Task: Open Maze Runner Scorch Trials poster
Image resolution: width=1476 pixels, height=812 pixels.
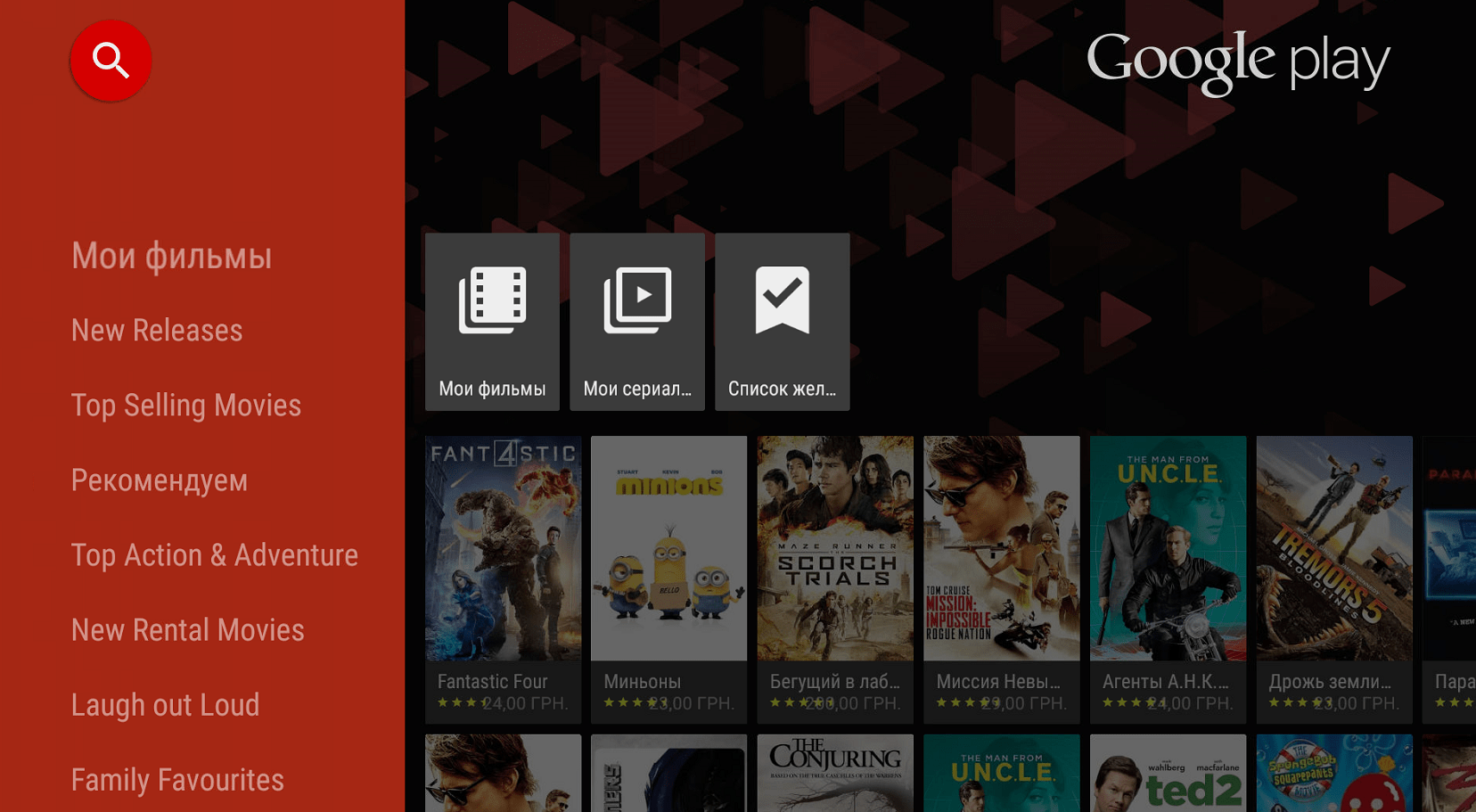Action: point(835,548)
